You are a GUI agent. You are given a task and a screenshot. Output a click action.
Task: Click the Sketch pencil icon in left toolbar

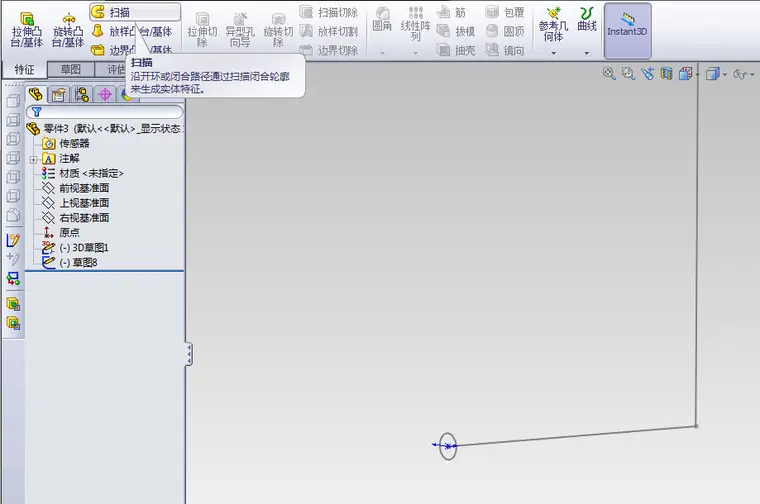pos(13,240)
